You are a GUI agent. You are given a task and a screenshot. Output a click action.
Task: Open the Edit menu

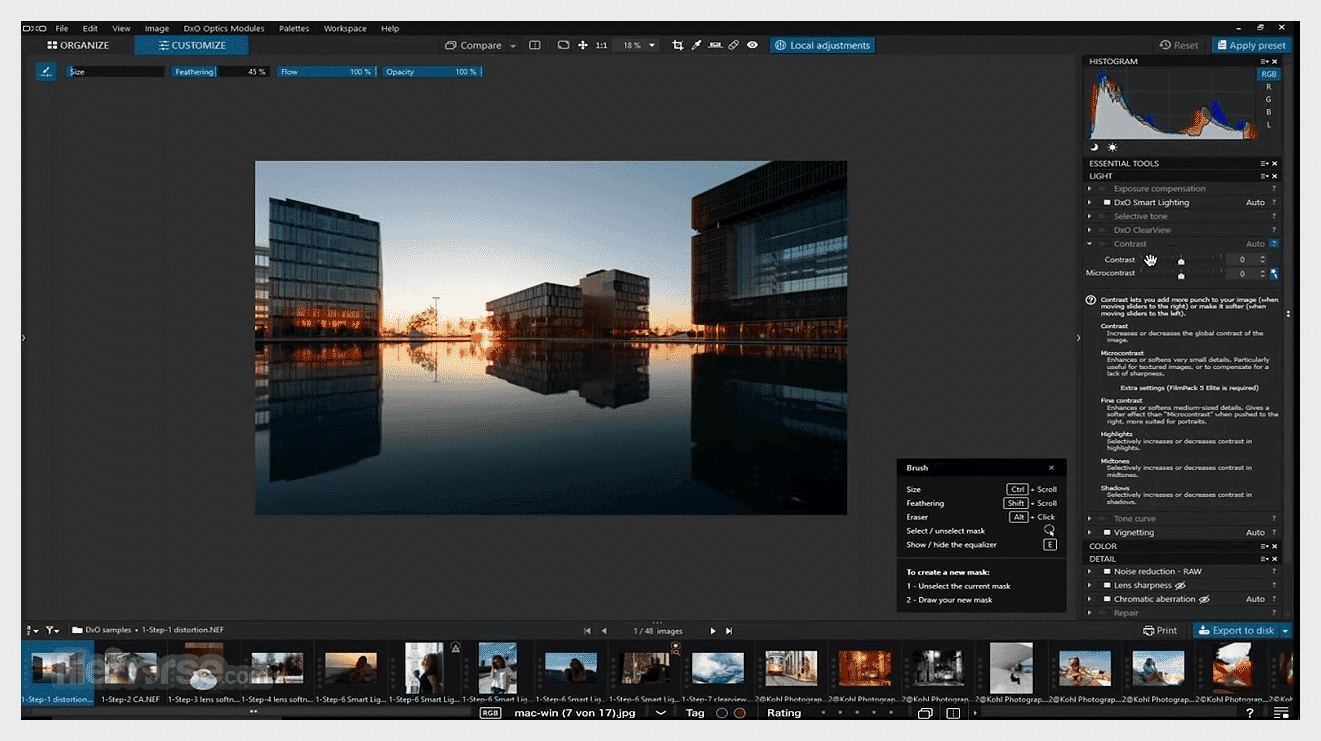(90, 28)
